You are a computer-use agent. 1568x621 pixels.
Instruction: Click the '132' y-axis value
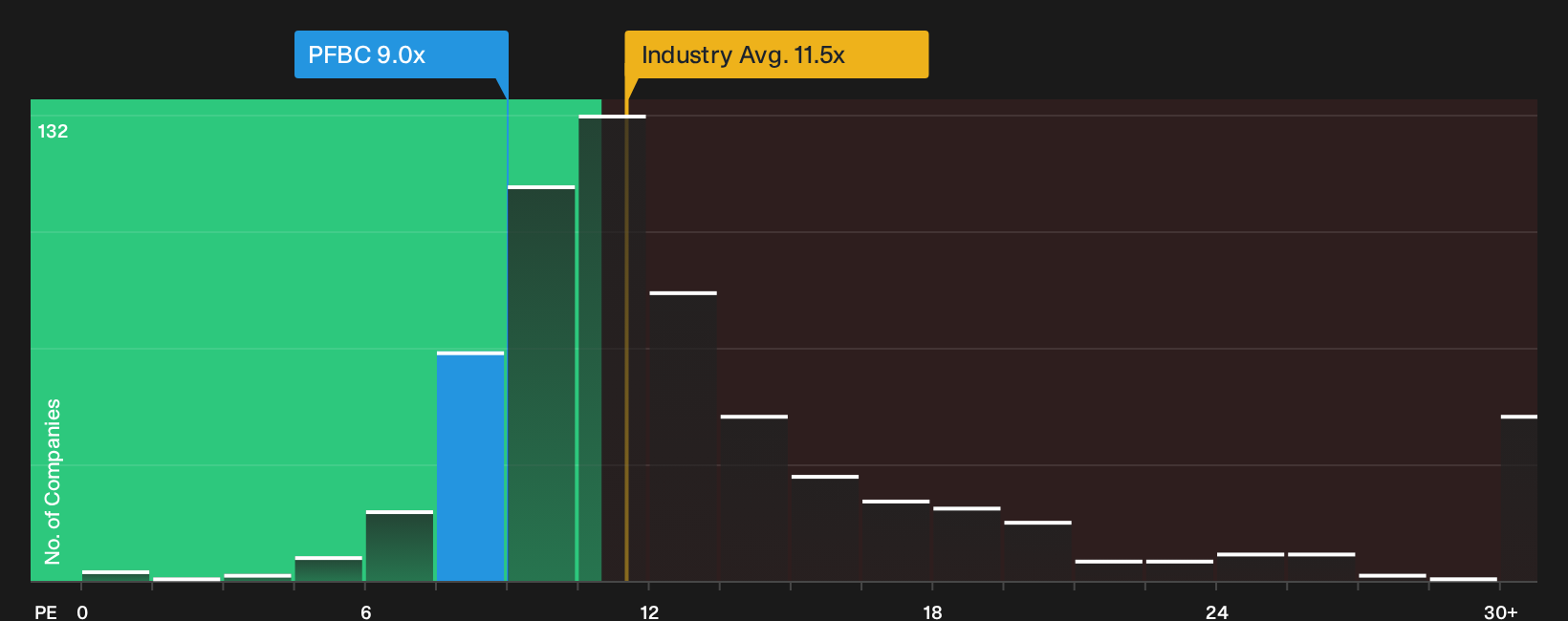(x=53, y=131)
